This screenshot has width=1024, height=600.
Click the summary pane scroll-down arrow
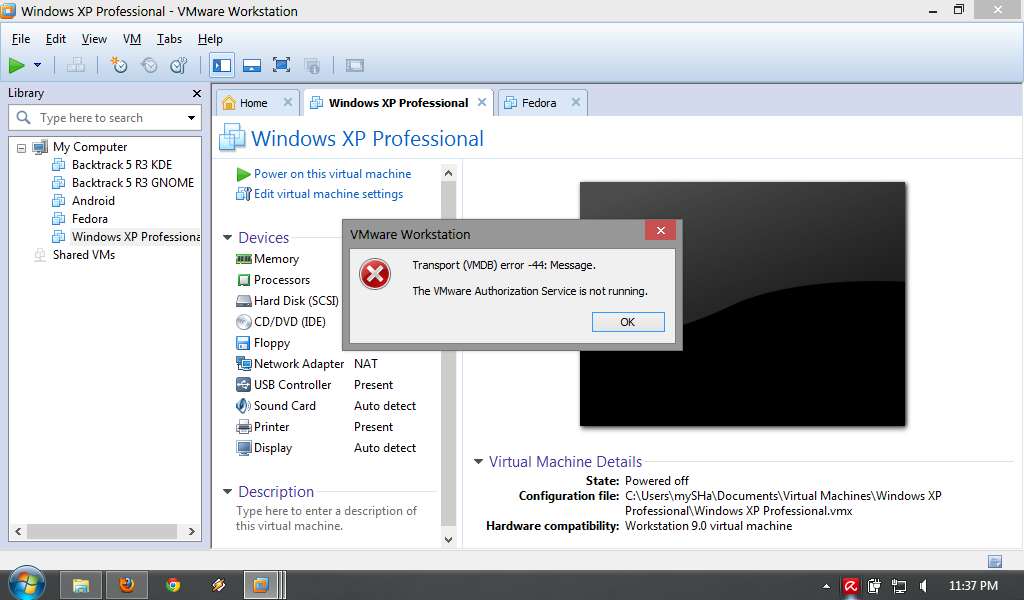click(x=448, y=539)
